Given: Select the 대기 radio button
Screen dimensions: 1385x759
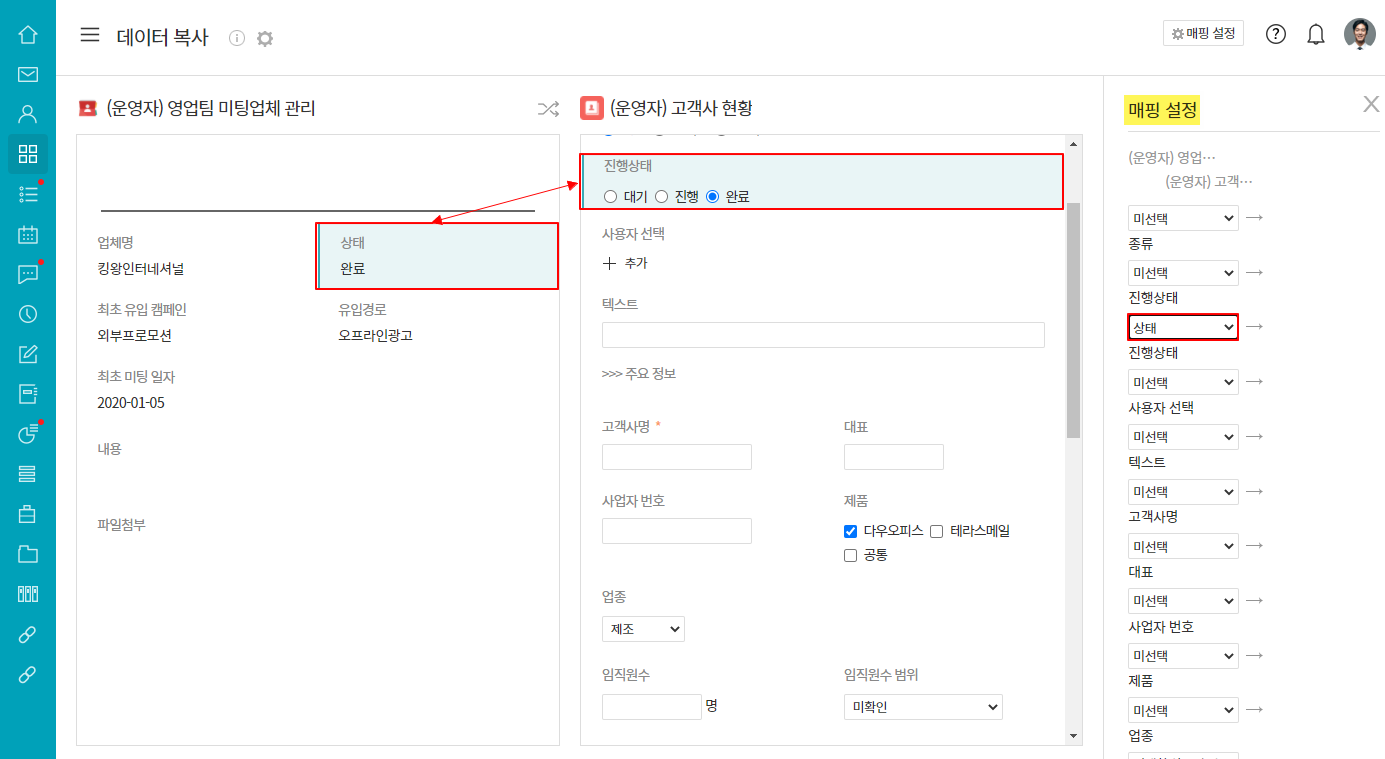Looking at the screenshot, I should click(611, 197).
